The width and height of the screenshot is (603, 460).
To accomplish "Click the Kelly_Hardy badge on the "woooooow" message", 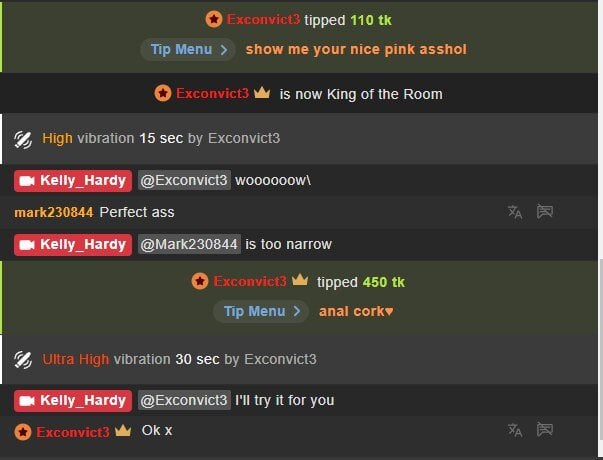I will (x=73, y=180).
